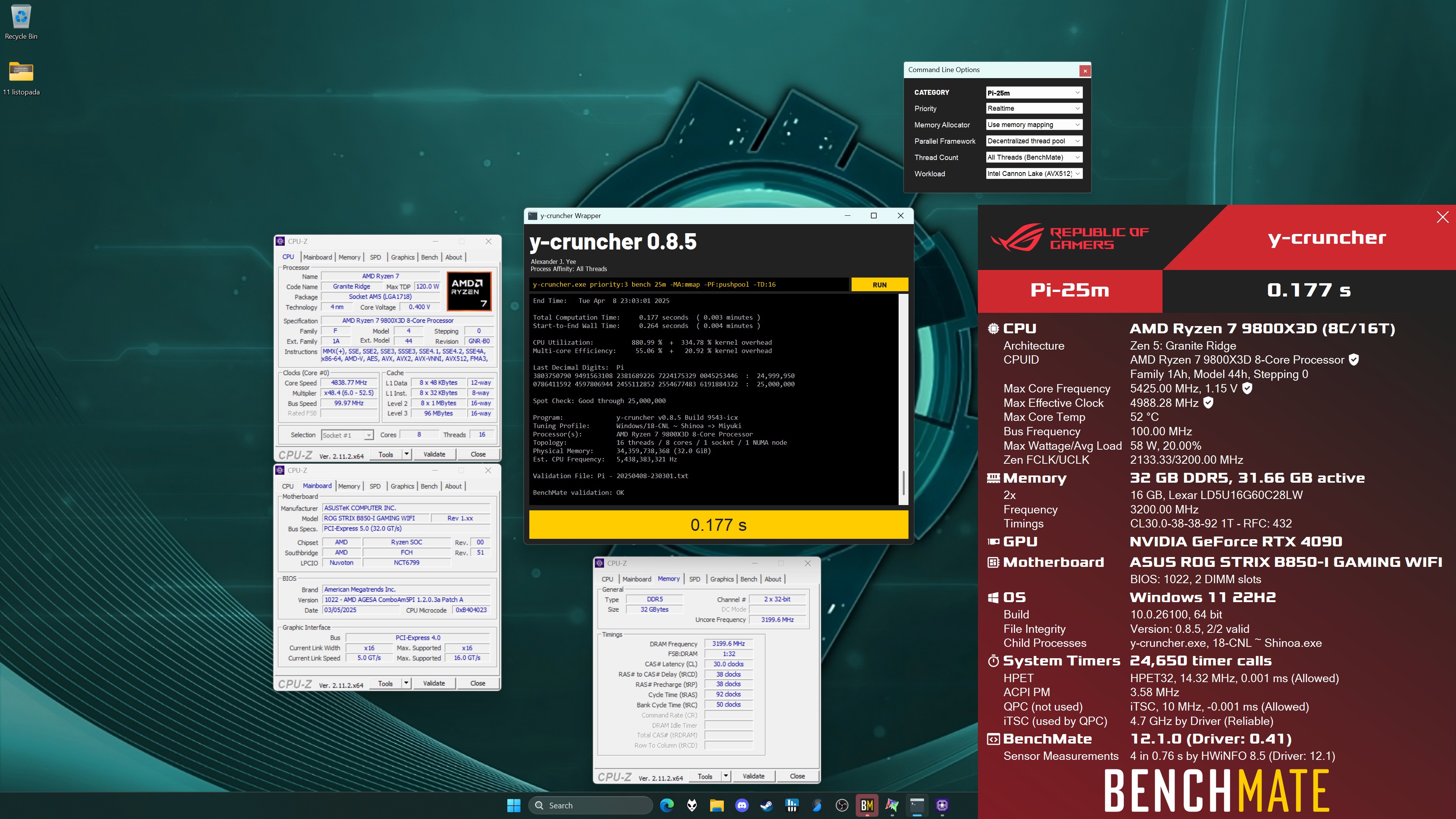The height and width of the screenshot is (819, 1456).
Task: Open the Socket #1 selection dropdown in CPU-Z
Action: click(x=347, y=435)
